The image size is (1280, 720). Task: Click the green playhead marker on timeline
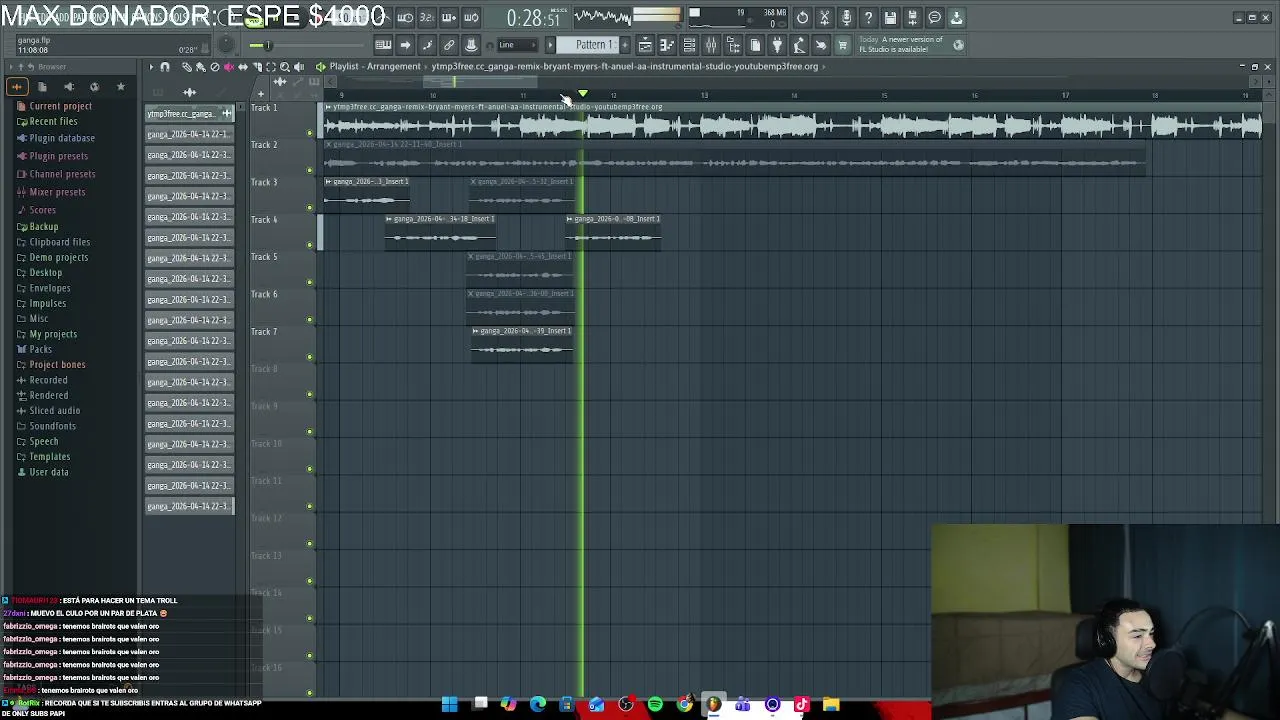point(583,94)
